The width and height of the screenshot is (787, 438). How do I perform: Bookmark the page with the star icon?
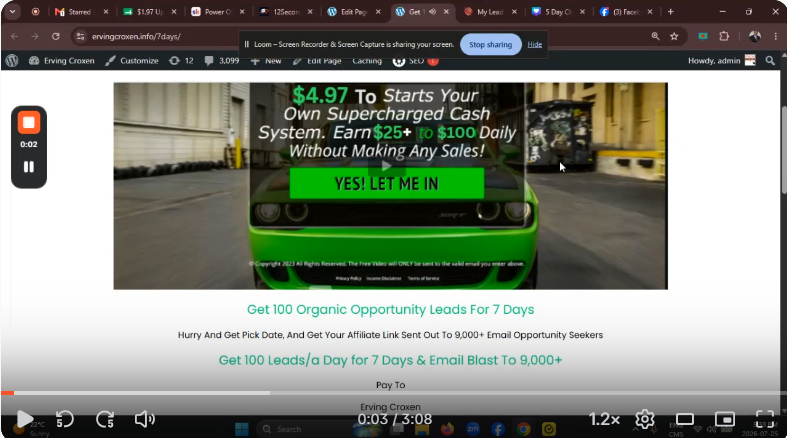[674, 36]
